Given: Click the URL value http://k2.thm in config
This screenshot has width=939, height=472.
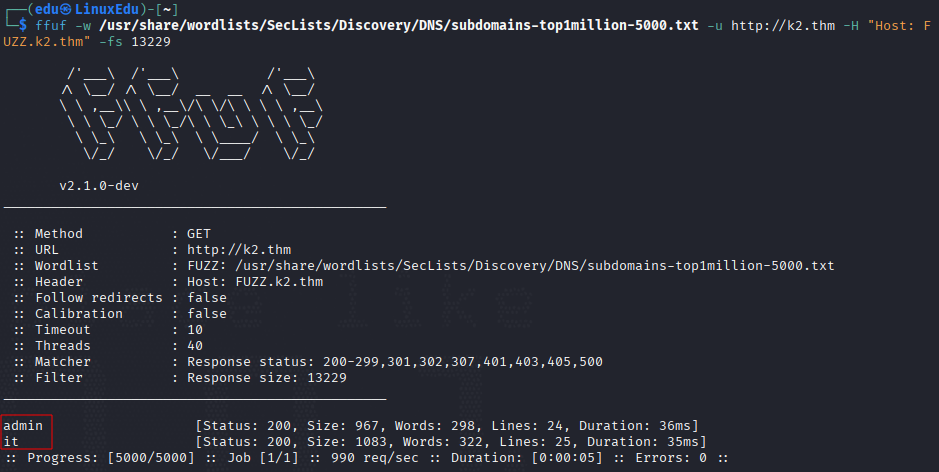Looking at the screenshot, I should (239, 250).
